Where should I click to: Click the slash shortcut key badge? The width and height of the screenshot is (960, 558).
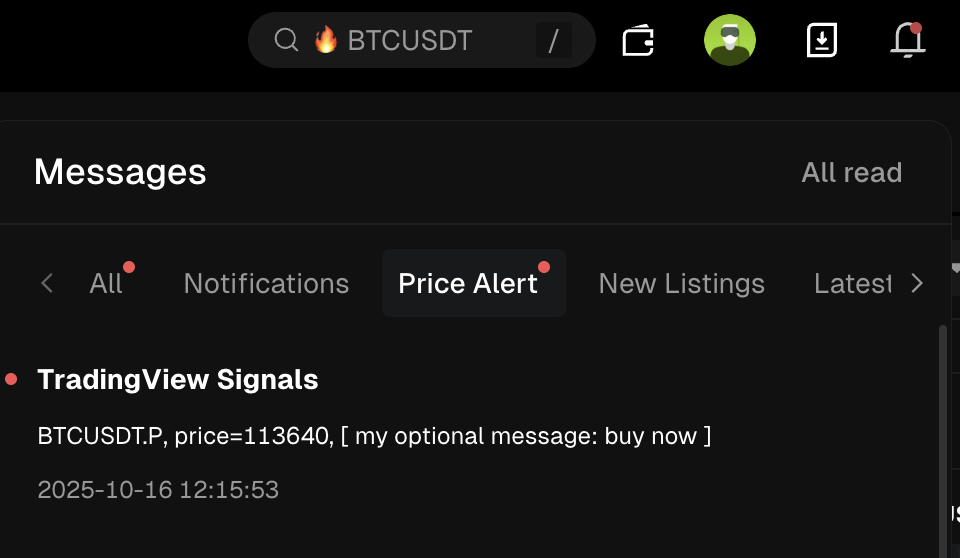[553, 40]
